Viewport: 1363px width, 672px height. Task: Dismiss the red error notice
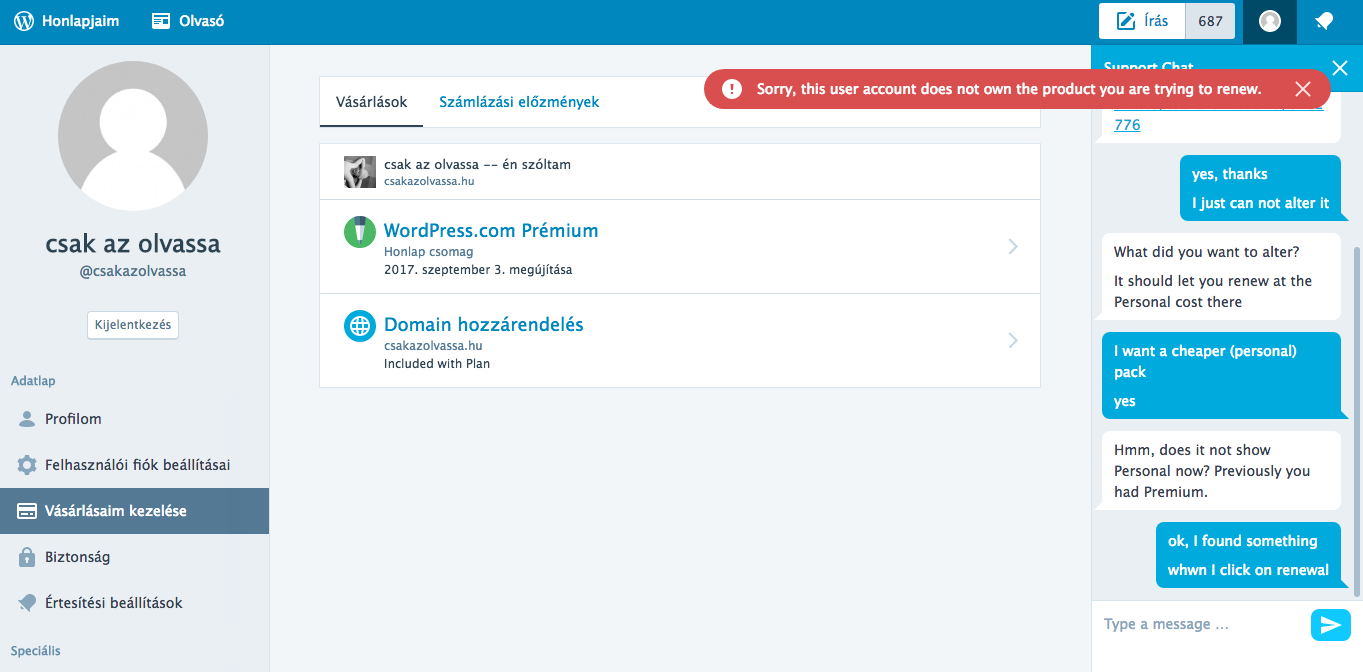1302,89
